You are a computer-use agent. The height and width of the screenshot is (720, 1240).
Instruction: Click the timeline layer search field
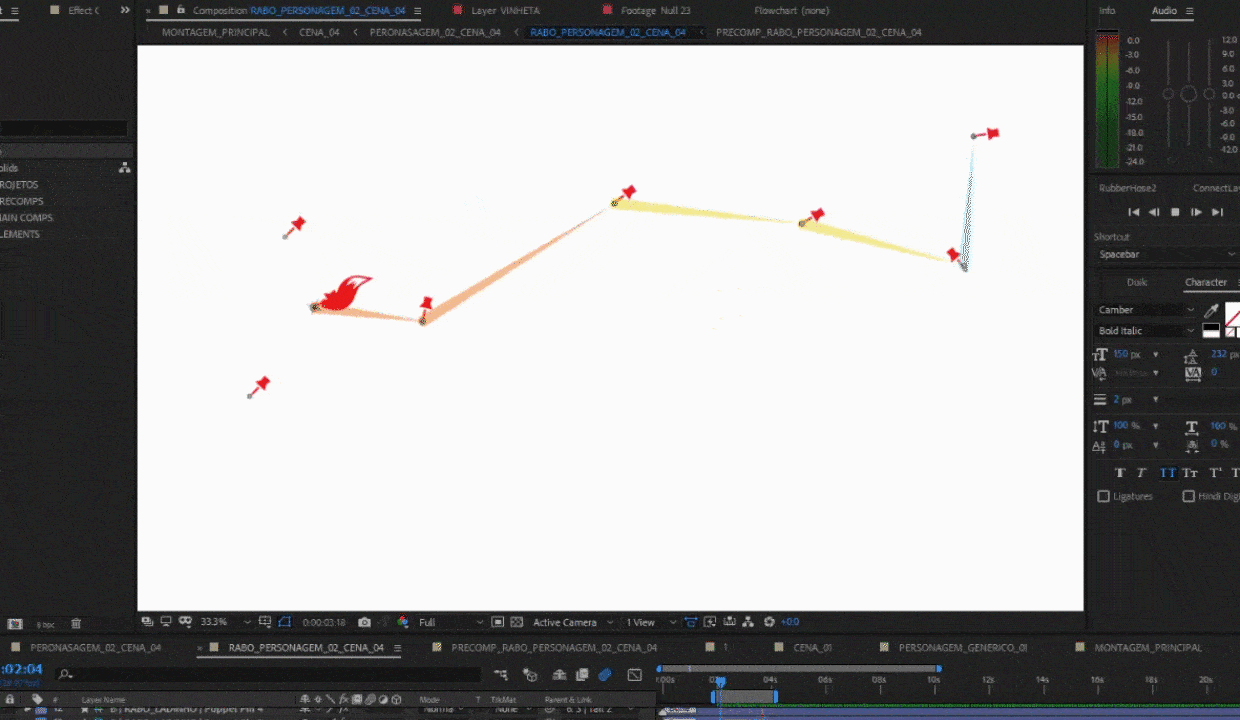(x=270, y=675)
